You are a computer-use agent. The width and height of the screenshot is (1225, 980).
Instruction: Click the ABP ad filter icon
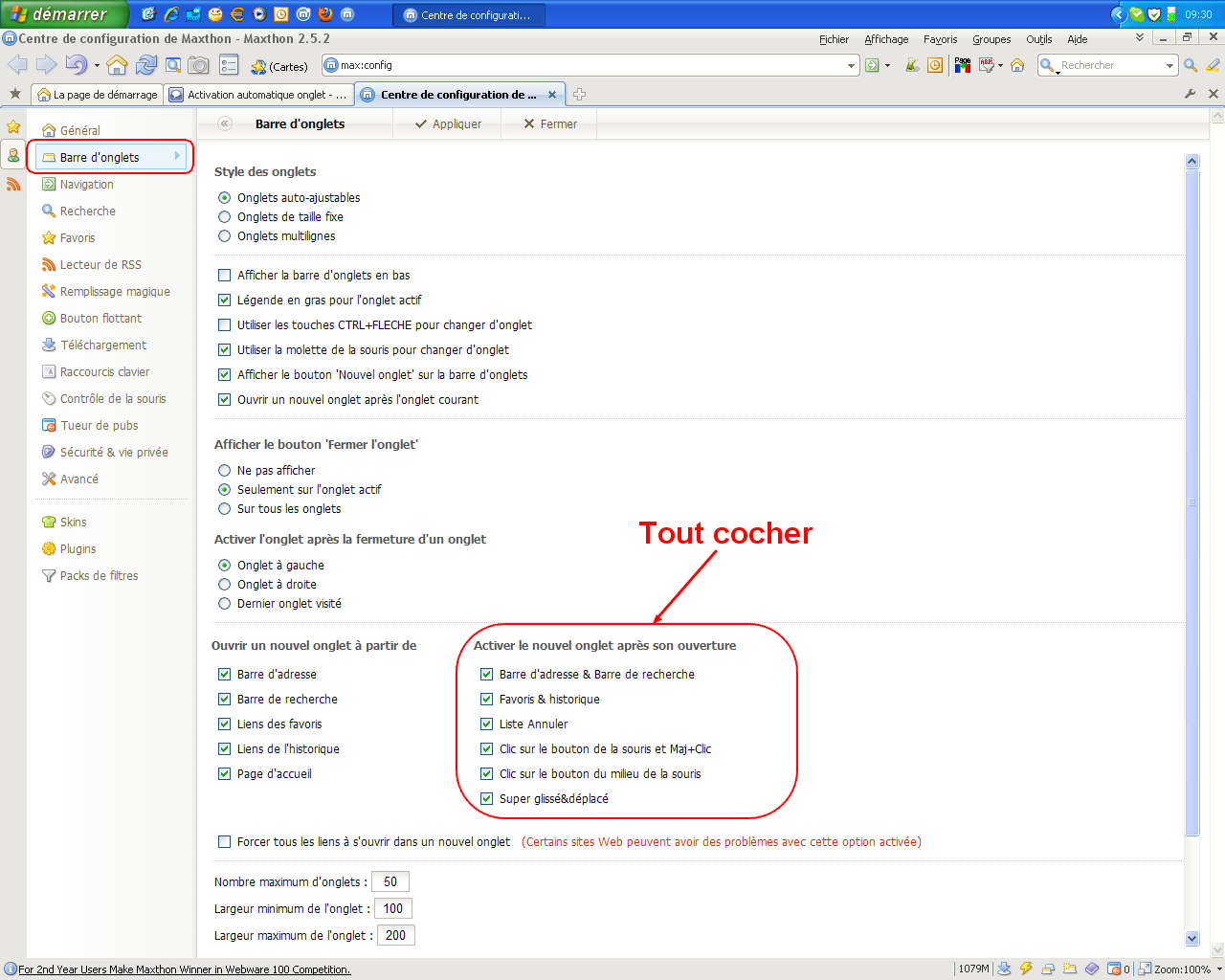[x=987, y=65]
